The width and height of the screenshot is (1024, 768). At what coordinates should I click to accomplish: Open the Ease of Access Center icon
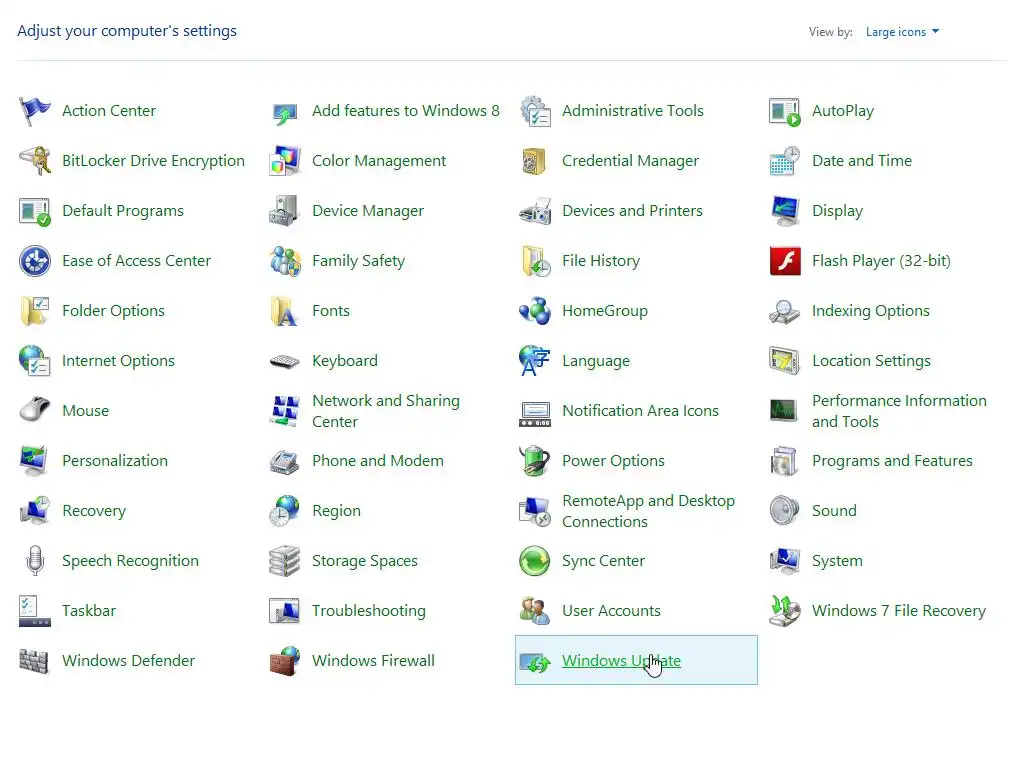[x=35, y=261]
